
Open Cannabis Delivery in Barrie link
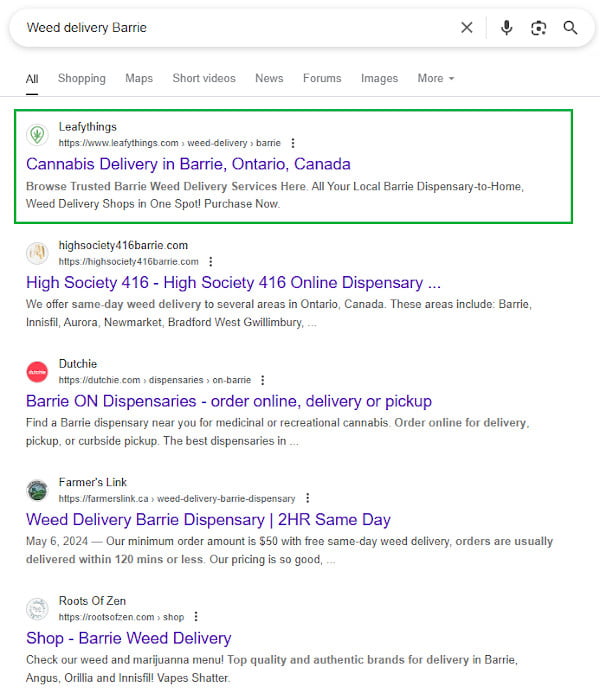188,164
